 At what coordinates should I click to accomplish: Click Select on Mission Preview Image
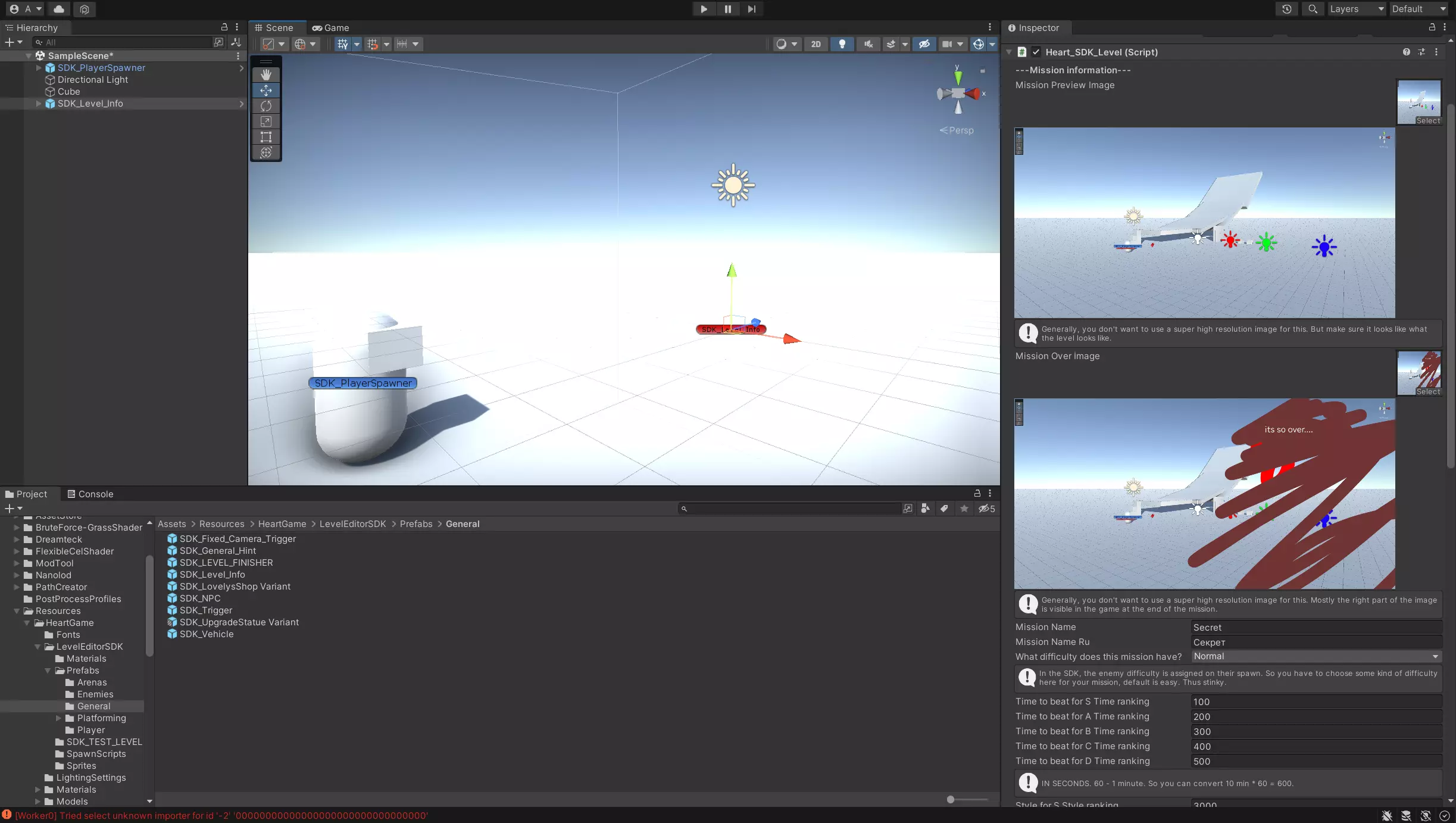tap(1427, 121)
